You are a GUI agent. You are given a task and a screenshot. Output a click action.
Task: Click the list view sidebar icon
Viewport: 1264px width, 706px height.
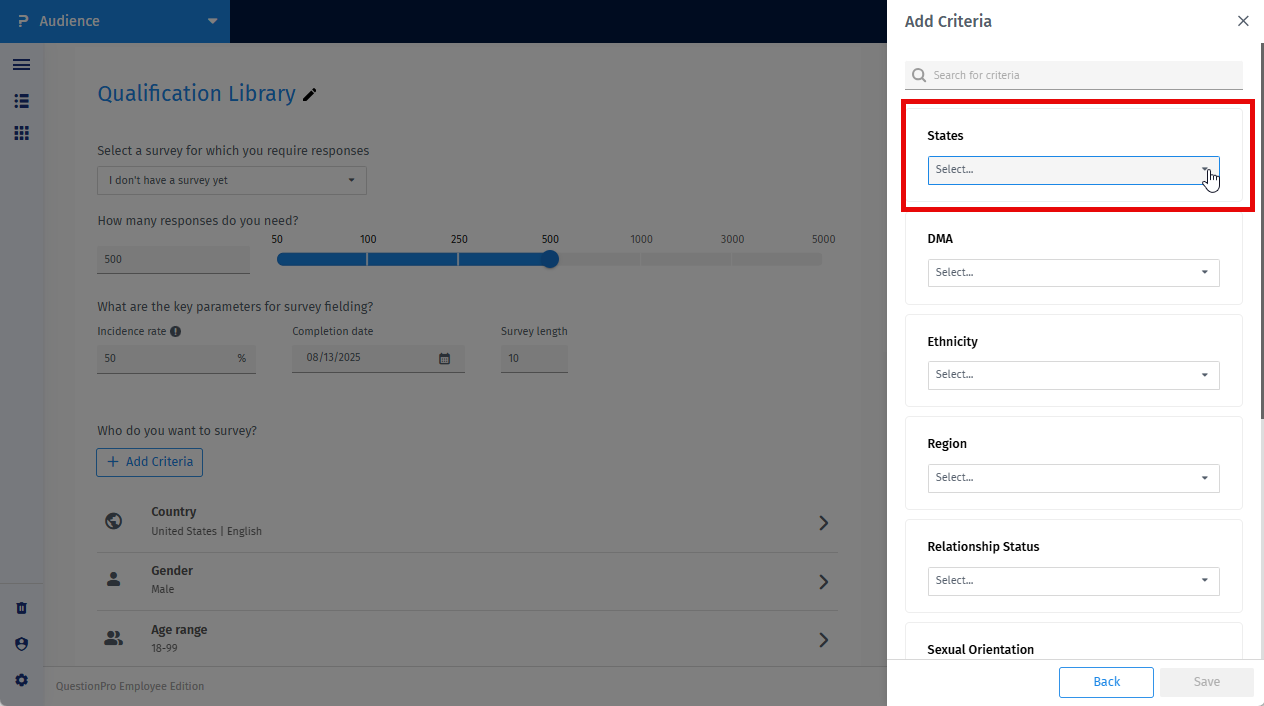(21, 101)
